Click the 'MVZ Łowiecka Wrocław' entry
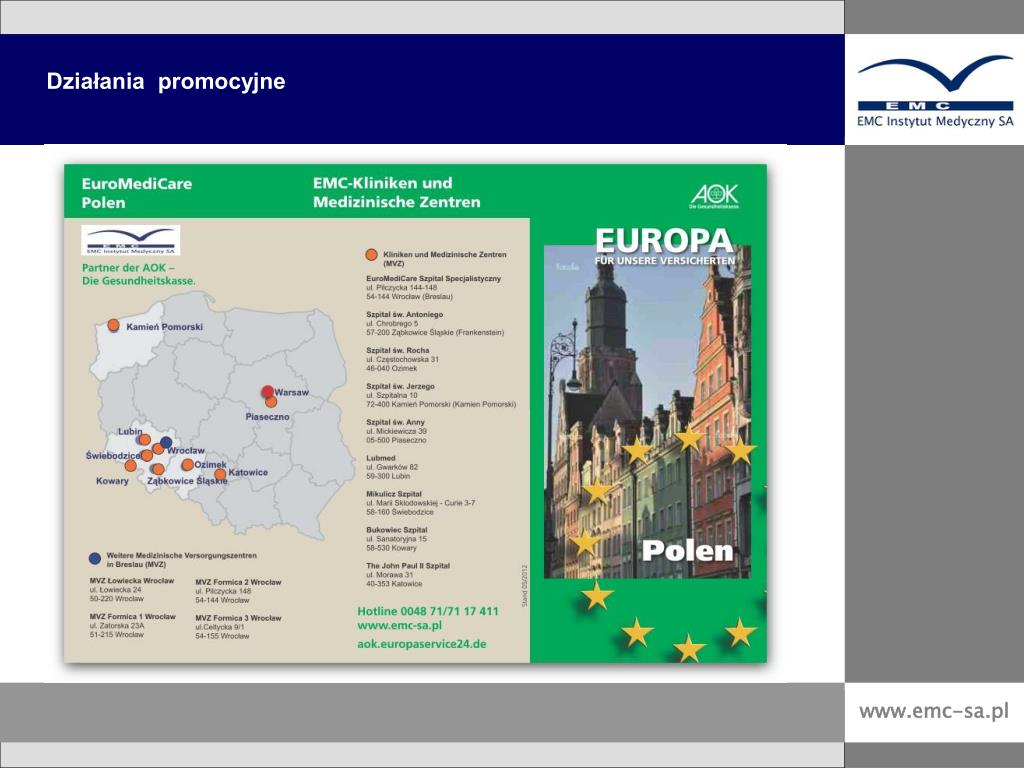 click(132, 589)
